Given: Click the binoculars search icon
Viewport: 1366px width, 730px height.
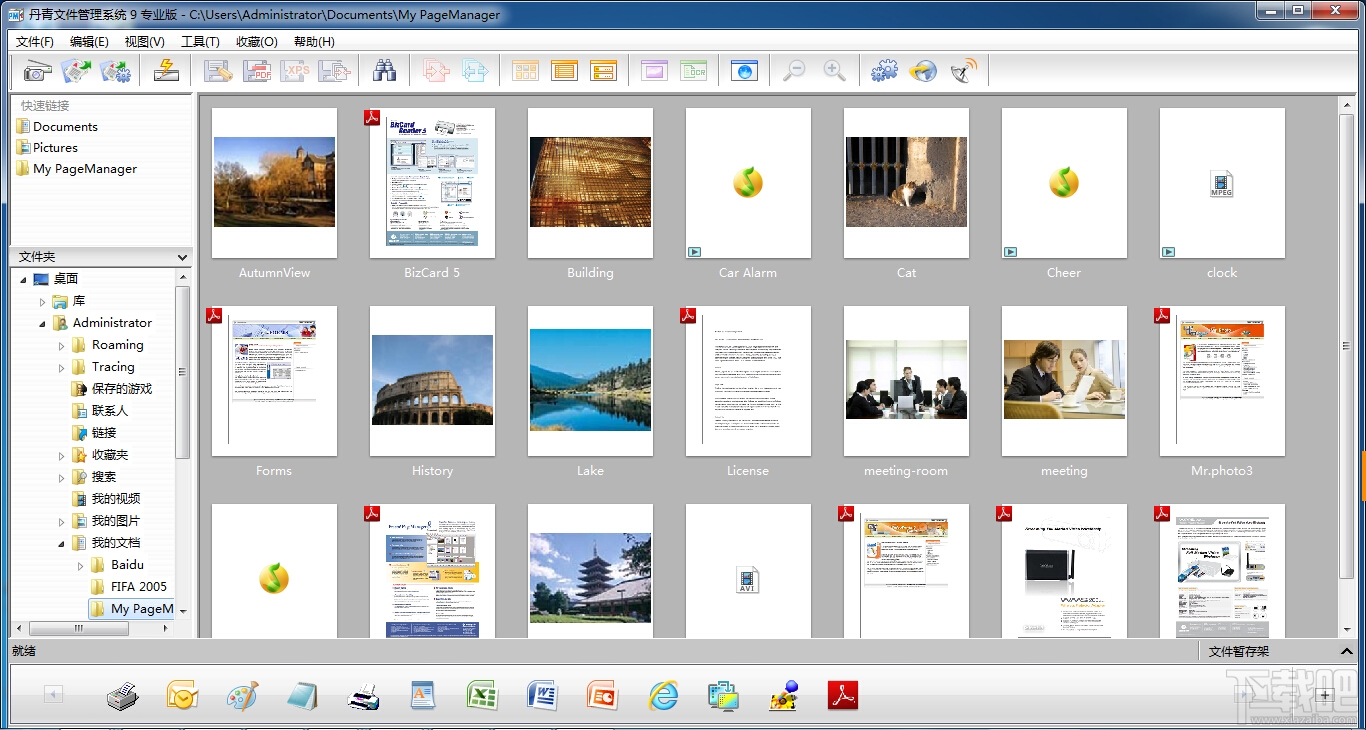Looking at the screenshot, I should point(385,71).
